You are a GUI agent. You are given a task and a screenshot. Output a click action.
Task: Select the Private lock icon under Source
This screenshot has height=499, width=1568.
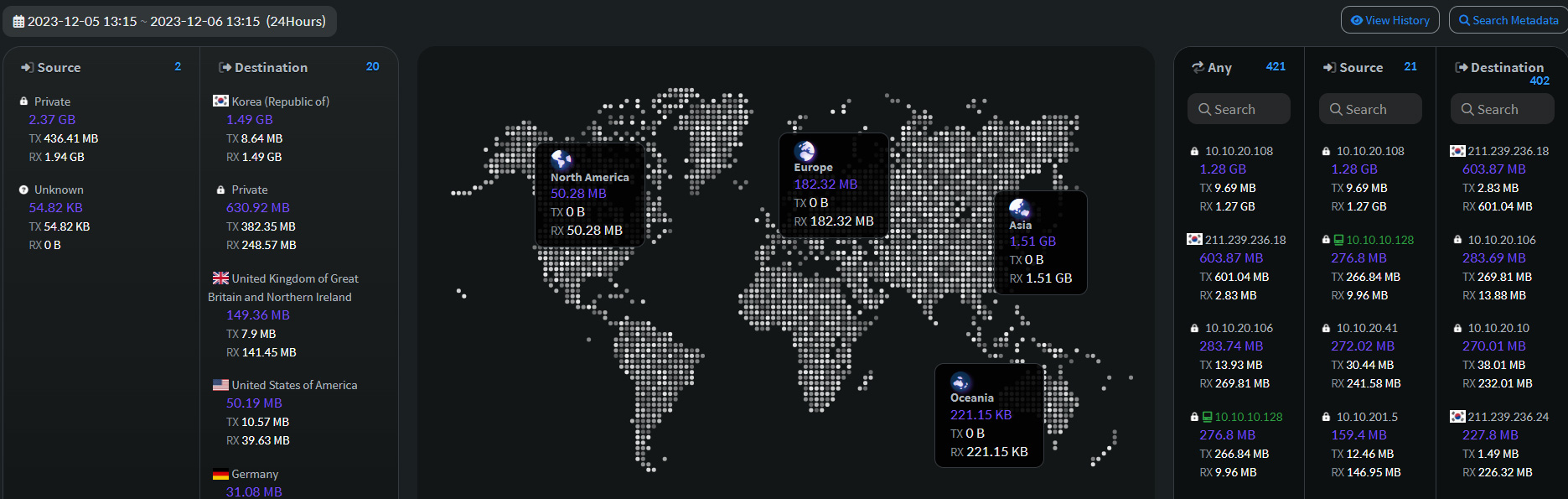(x=23, y=101)
